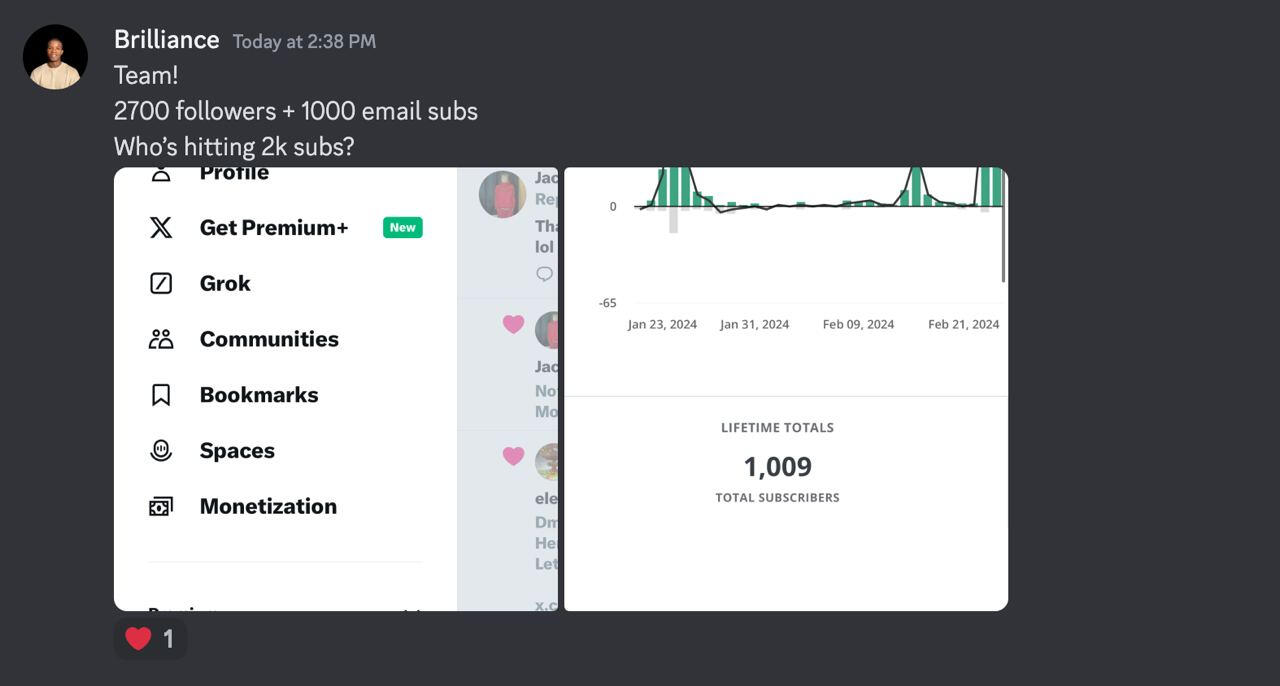The height and width of the screenshot is (686, 1280).
Task: Click the Spaces microphone icon
Action: pos(161,451)
